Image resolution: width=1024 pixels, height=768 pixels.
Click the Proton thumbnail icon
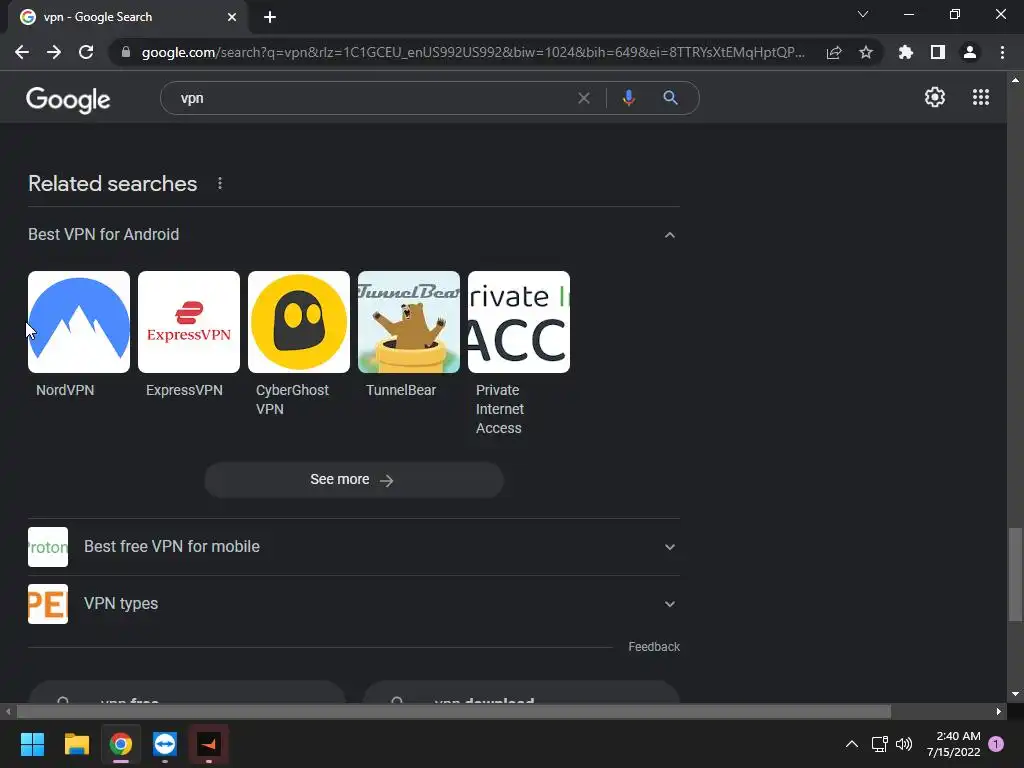48,547
